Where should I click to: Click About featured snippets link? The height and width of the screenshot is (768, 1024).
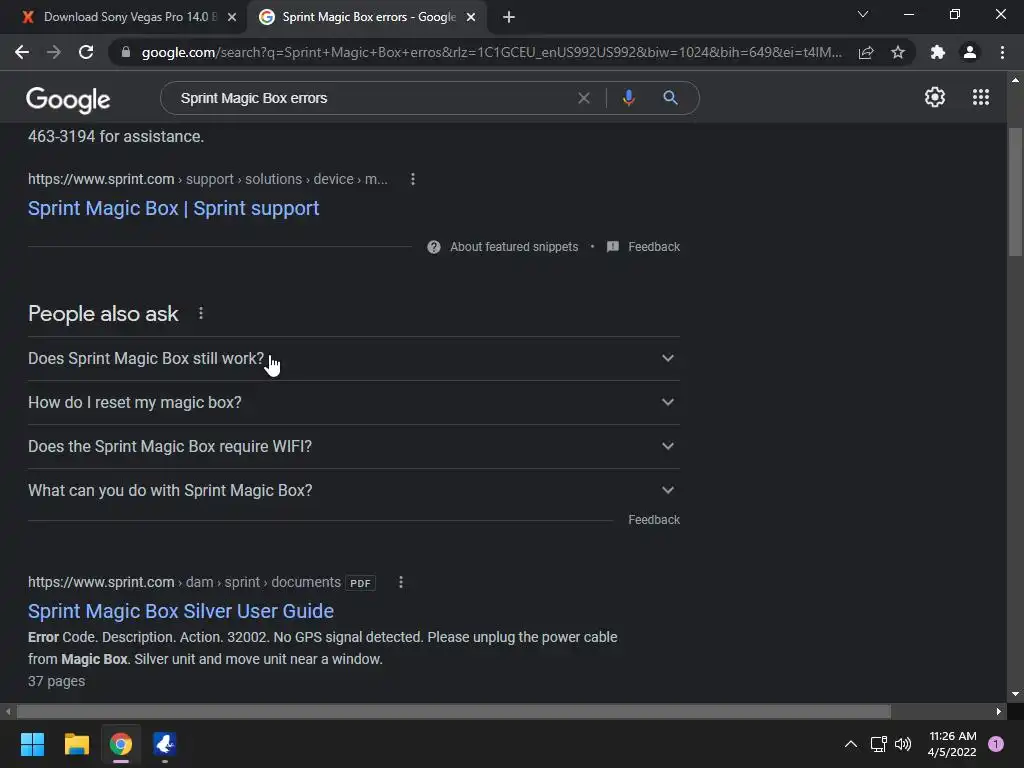point(514,247)
